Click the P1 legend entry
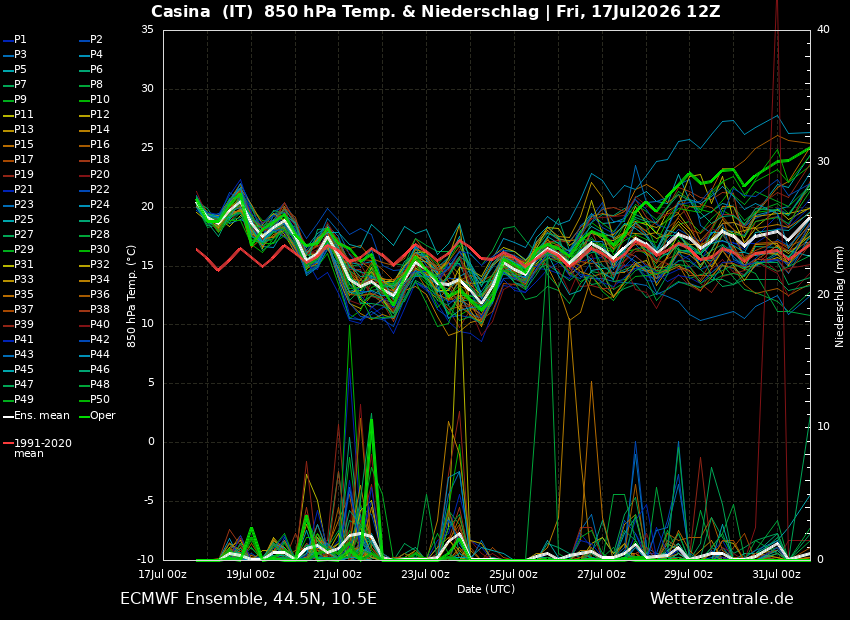The height and width of the screenshot is (620, 850). (x=15, y=40)
